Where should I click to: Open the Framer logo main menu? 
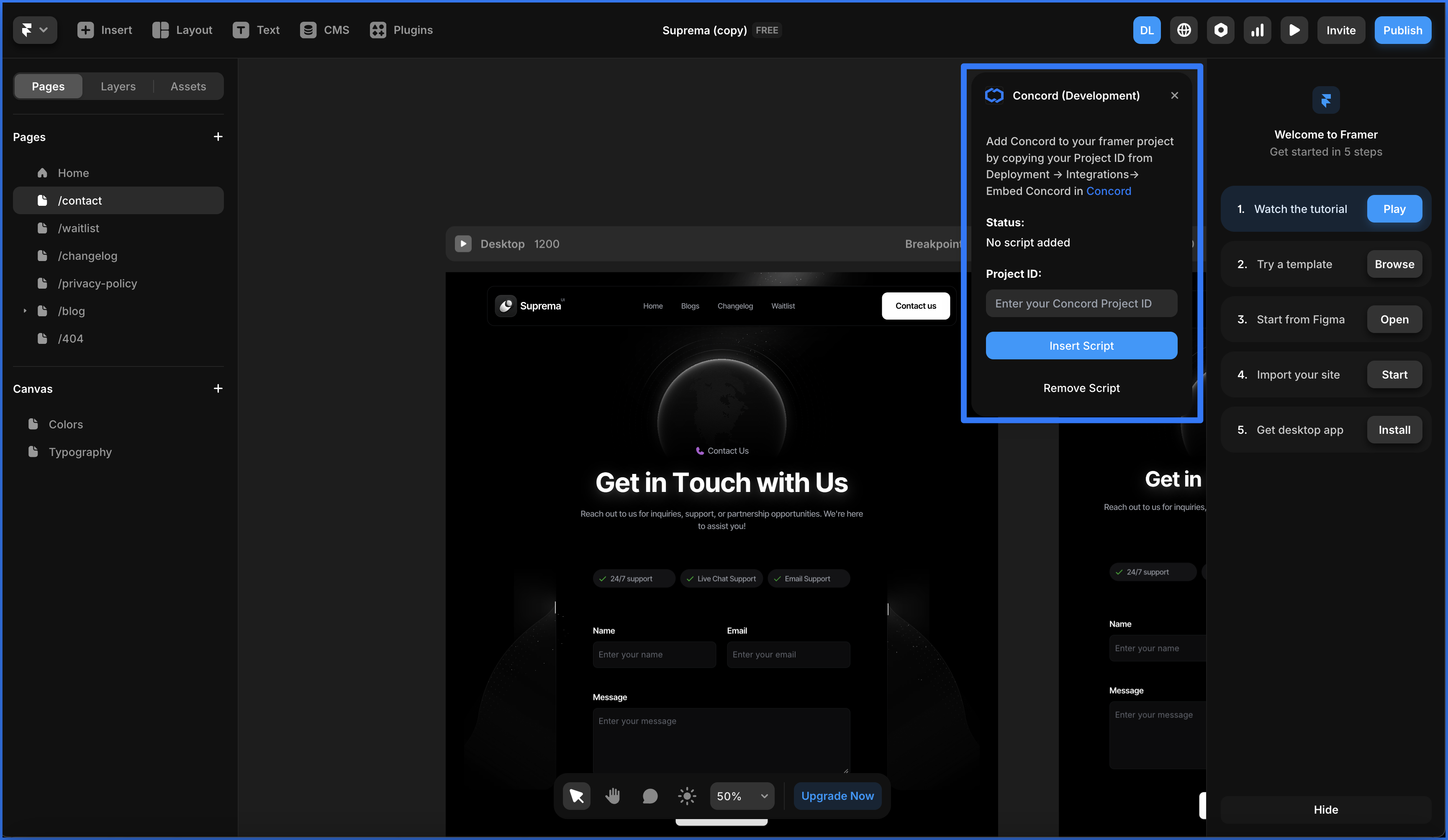coord(34,30)
